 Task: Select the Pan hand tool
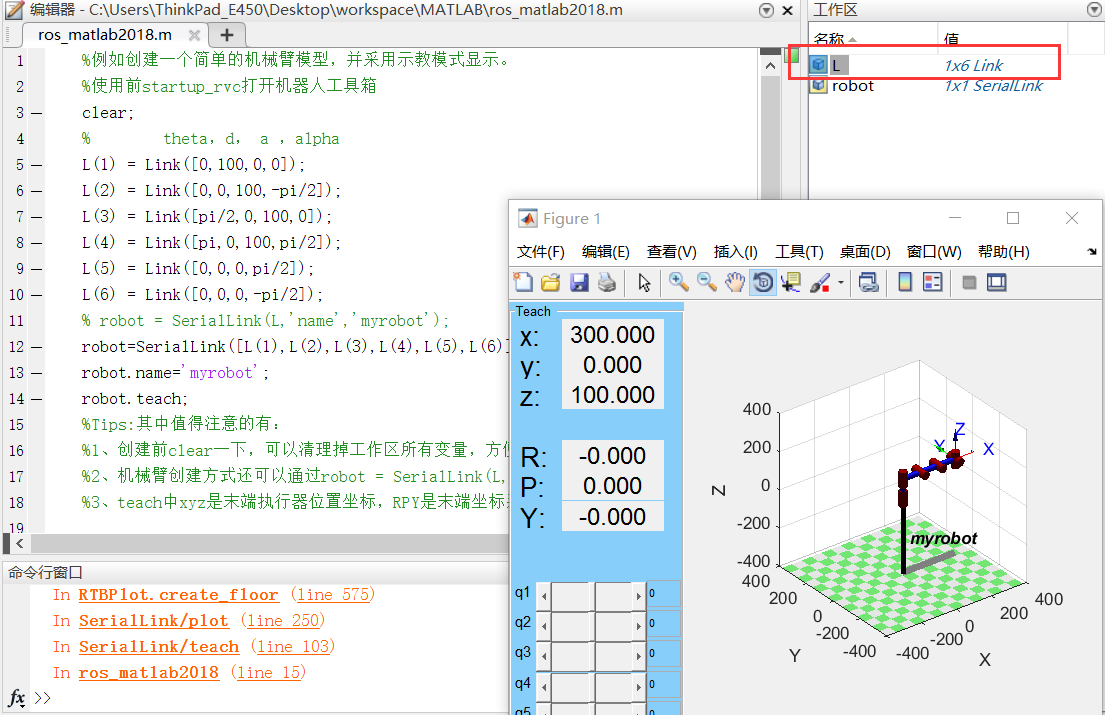tap(735, 282)
